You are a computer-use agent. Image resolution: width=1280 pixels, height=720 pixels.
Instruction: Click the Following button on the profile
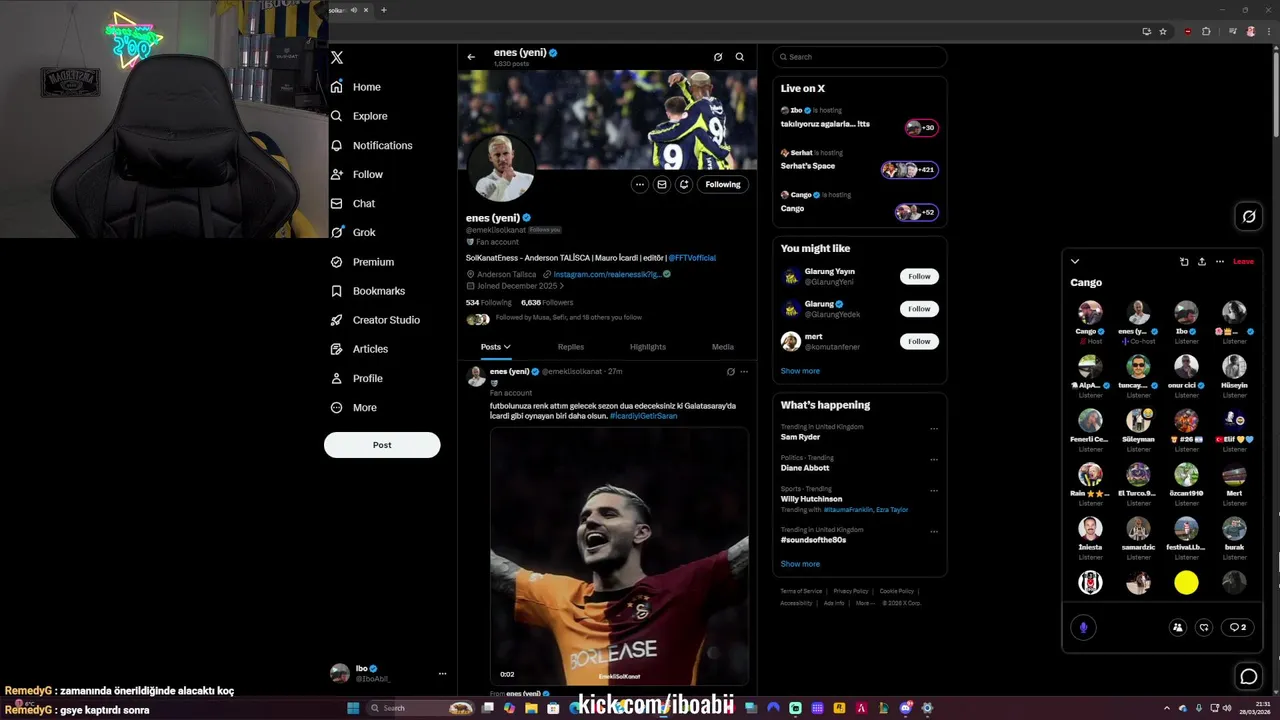click(x=723, y=184)
